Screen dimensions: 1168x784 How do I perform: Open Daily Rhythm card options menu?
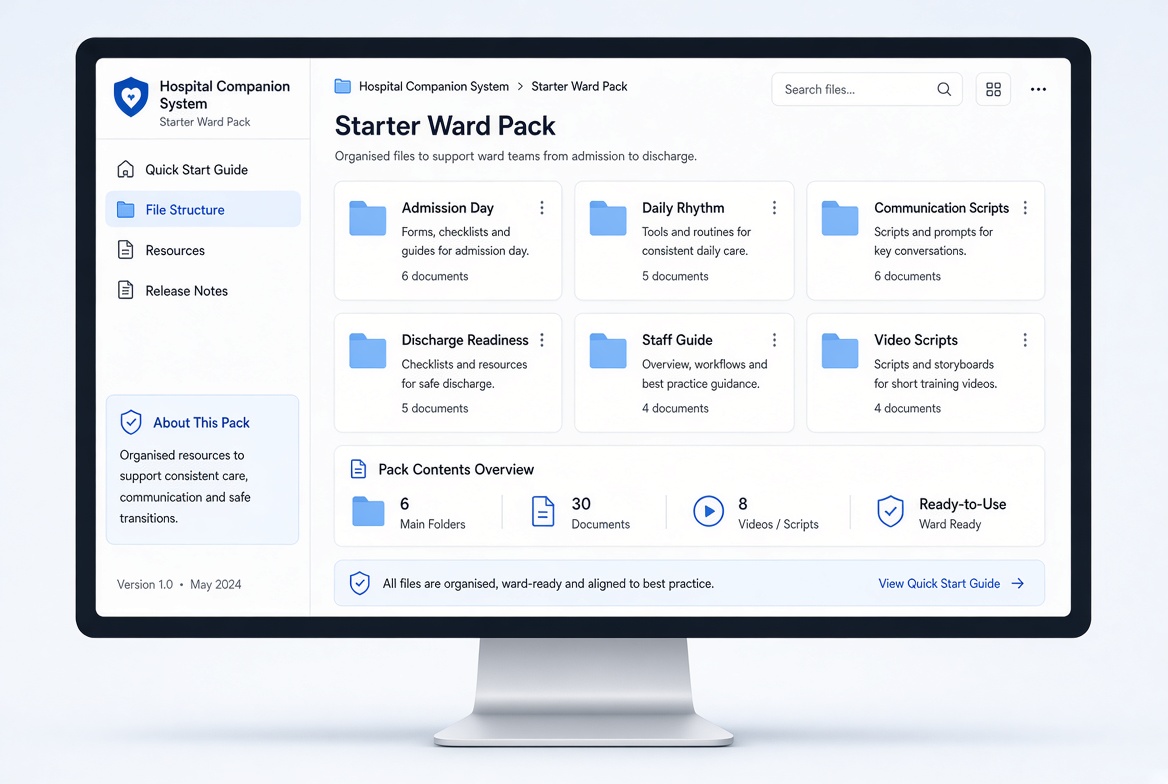click(x=774, y=208)
